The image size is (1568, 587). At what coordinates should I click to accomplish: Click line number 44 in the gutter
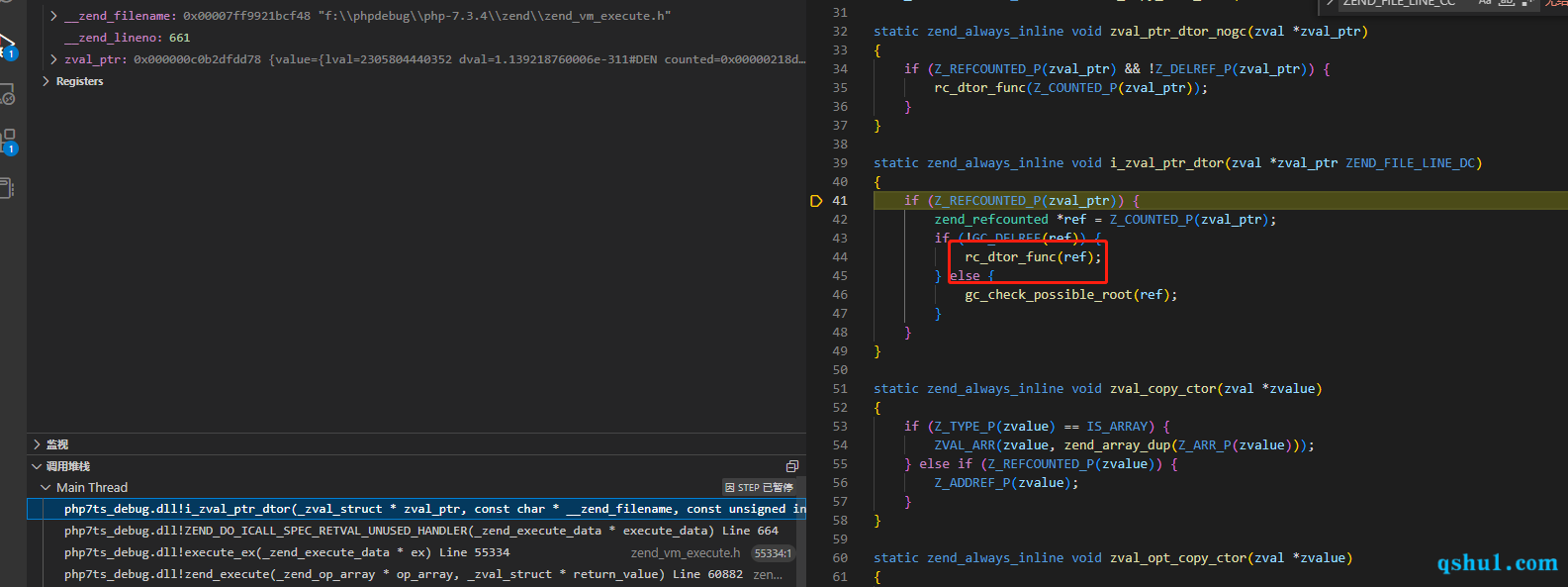coord(840,257)
